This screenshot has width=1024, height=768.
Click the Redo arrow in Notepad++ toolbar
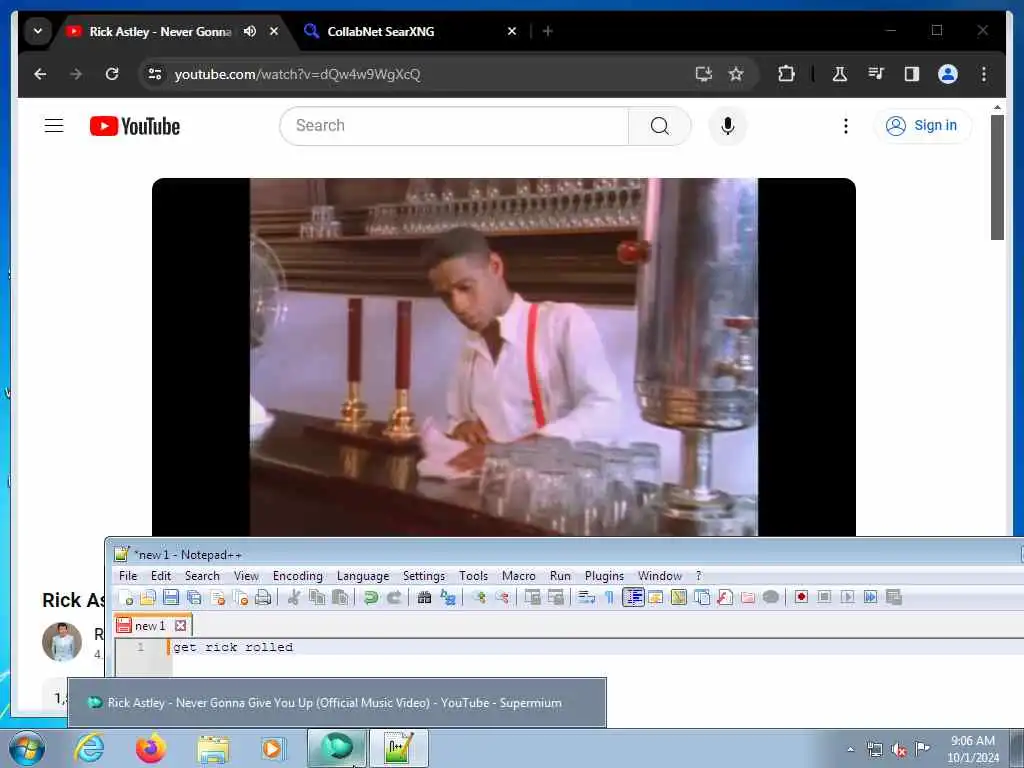(394, 598)
